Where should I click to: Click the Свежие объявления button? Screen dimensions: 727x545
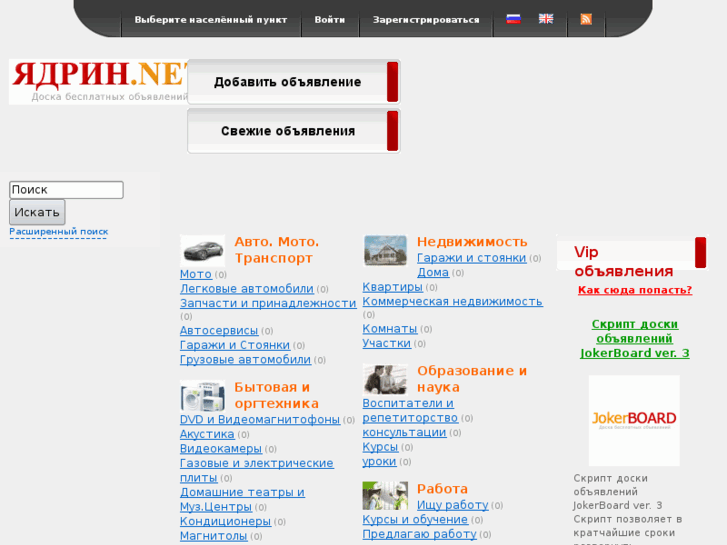(x=293, y=131)
